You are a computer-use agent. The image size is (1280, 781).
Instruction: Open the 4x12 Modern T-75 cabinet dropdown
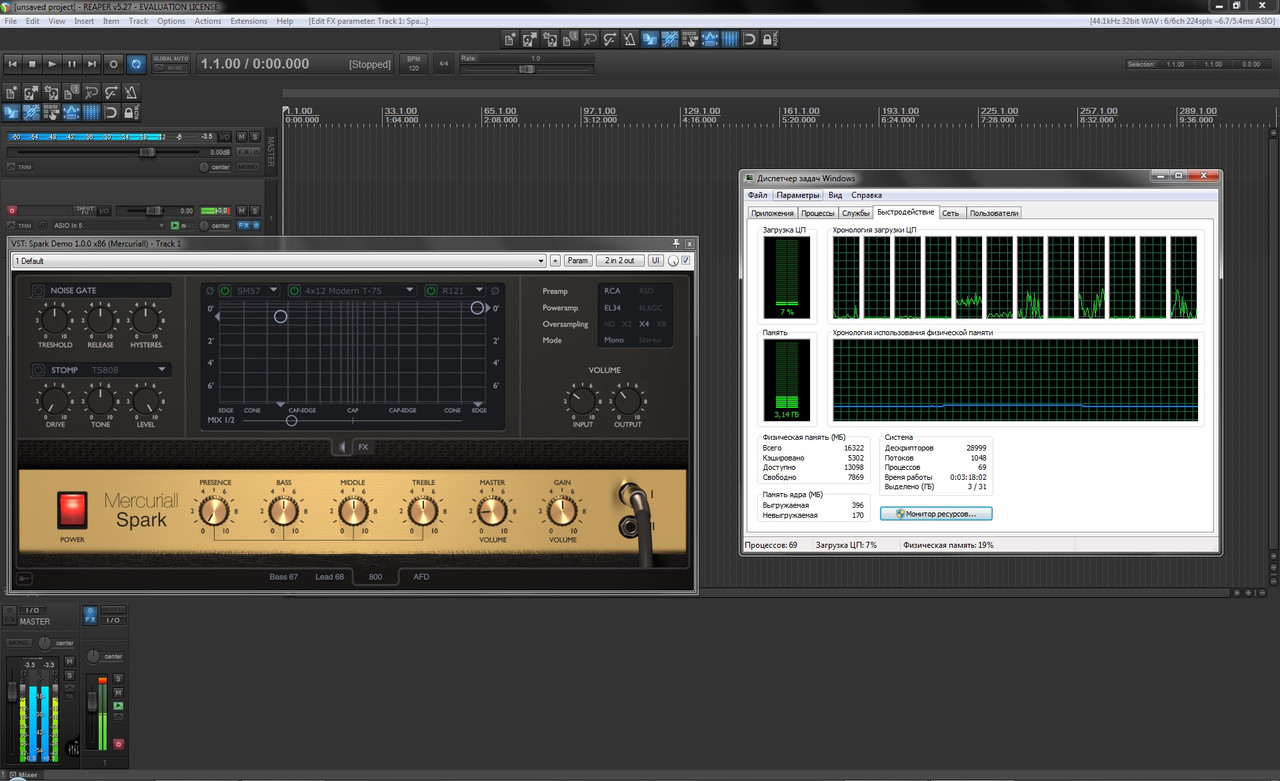pyautogui.click(x=410, y=291)
